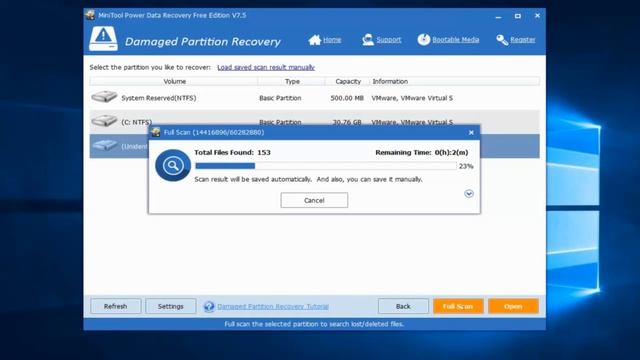Click the Register key icon

(x=502, y=40)
